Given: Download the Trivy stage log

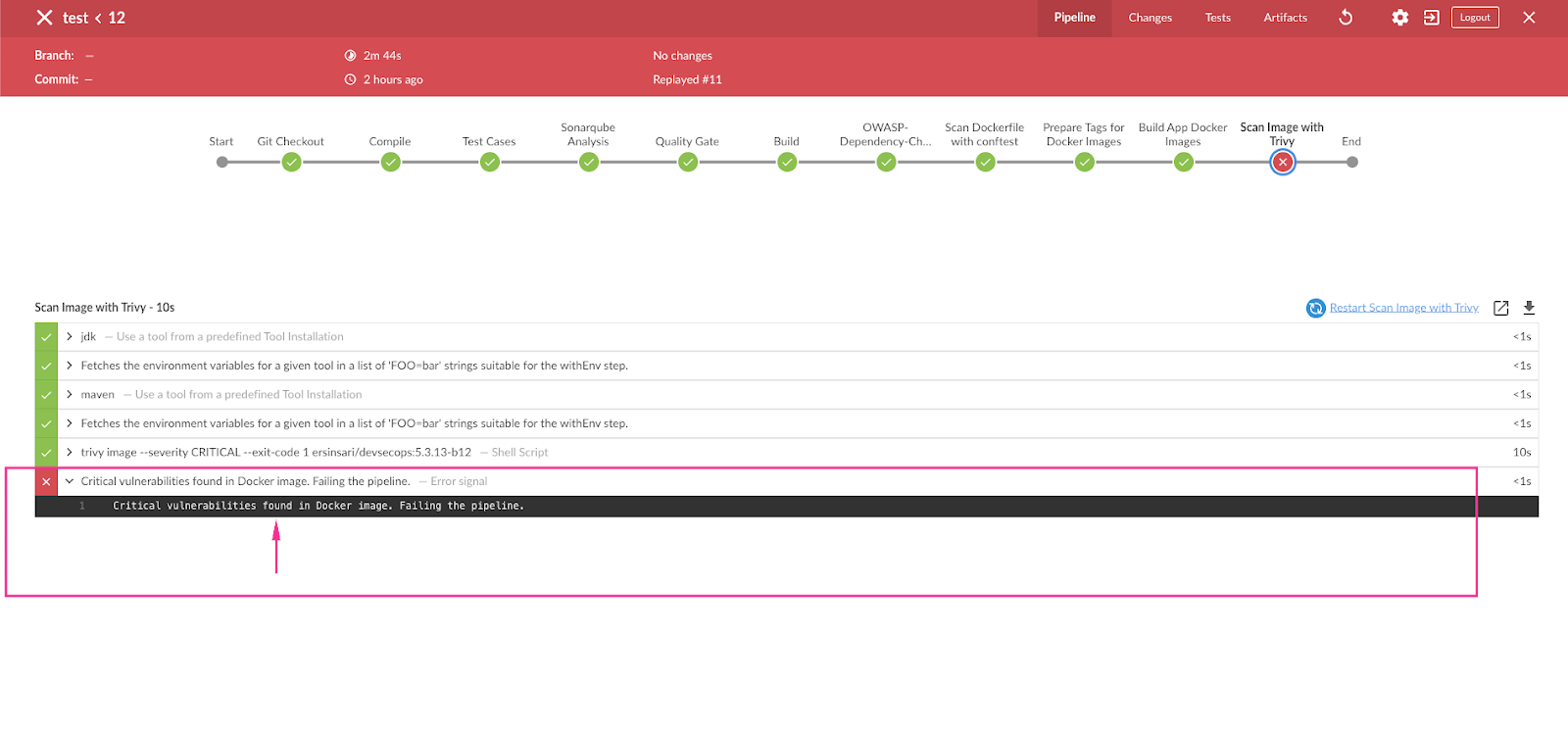Looking at the screenshot, I should click(1529, 308).
